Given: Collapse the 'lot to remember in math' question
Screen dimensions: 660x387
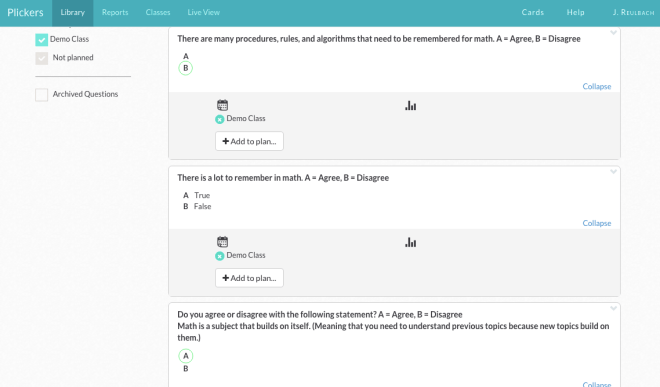Looking at the screenshot, I should pyautogui.click(x=596, y=223).
